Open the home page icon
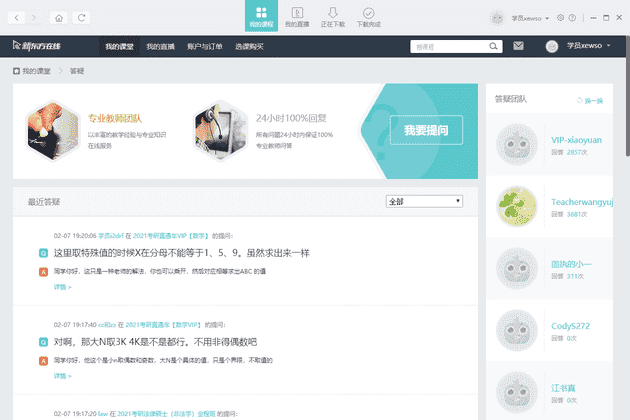 [59, 18]
